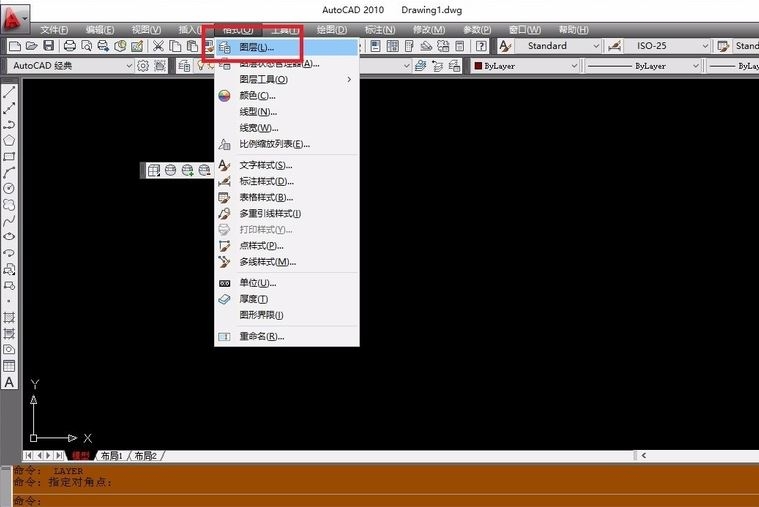Click the Plot Preview icon
The image size is (759, 507).
87,46
